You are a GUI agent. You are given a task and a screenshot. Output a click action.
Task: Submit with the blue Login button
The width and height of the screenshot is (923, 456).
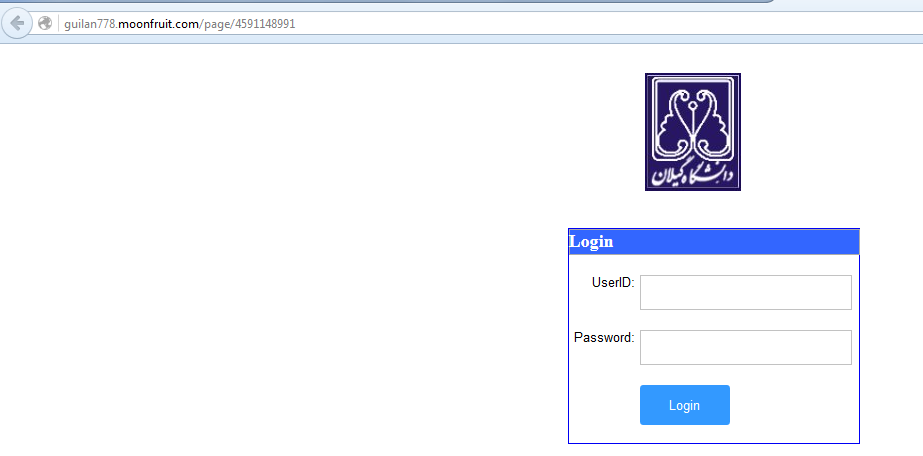685,405
